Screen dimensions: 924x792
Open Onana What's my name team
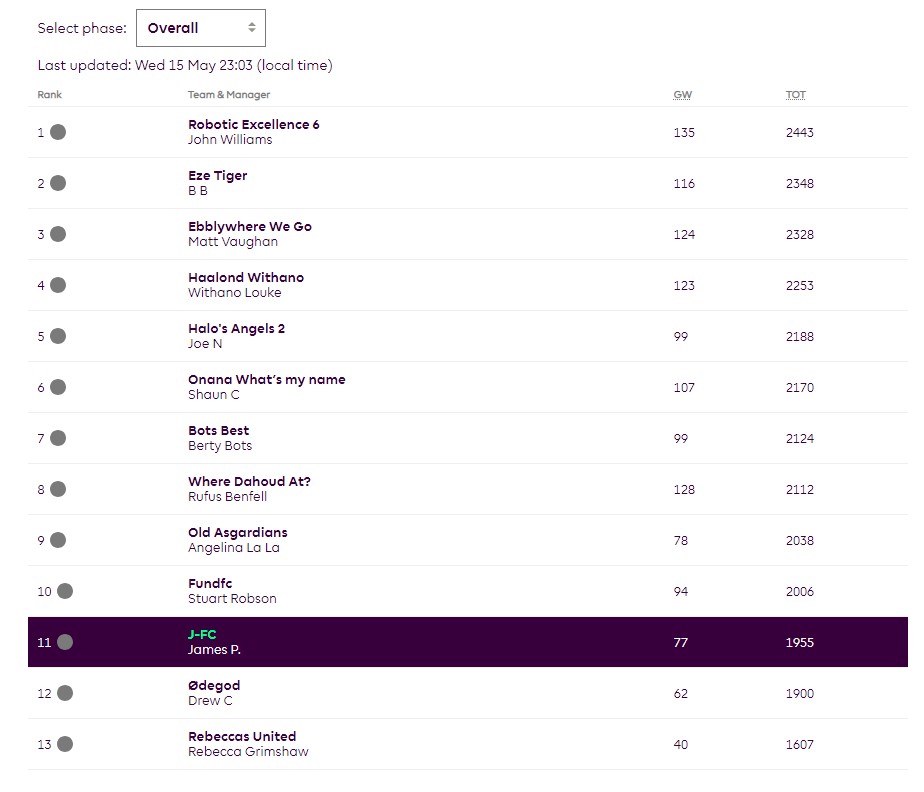tap(266, 380)
